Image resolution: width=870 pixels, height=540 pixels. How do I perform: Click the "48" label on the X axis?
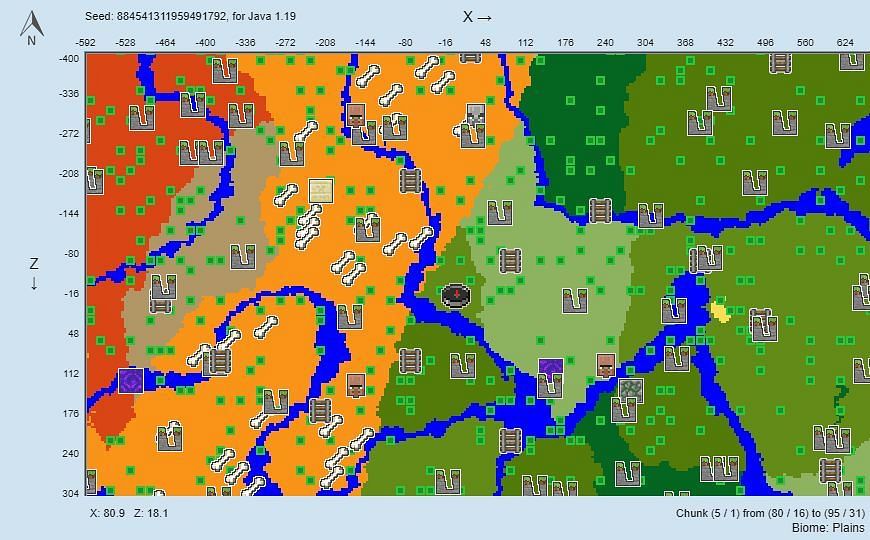485,42
